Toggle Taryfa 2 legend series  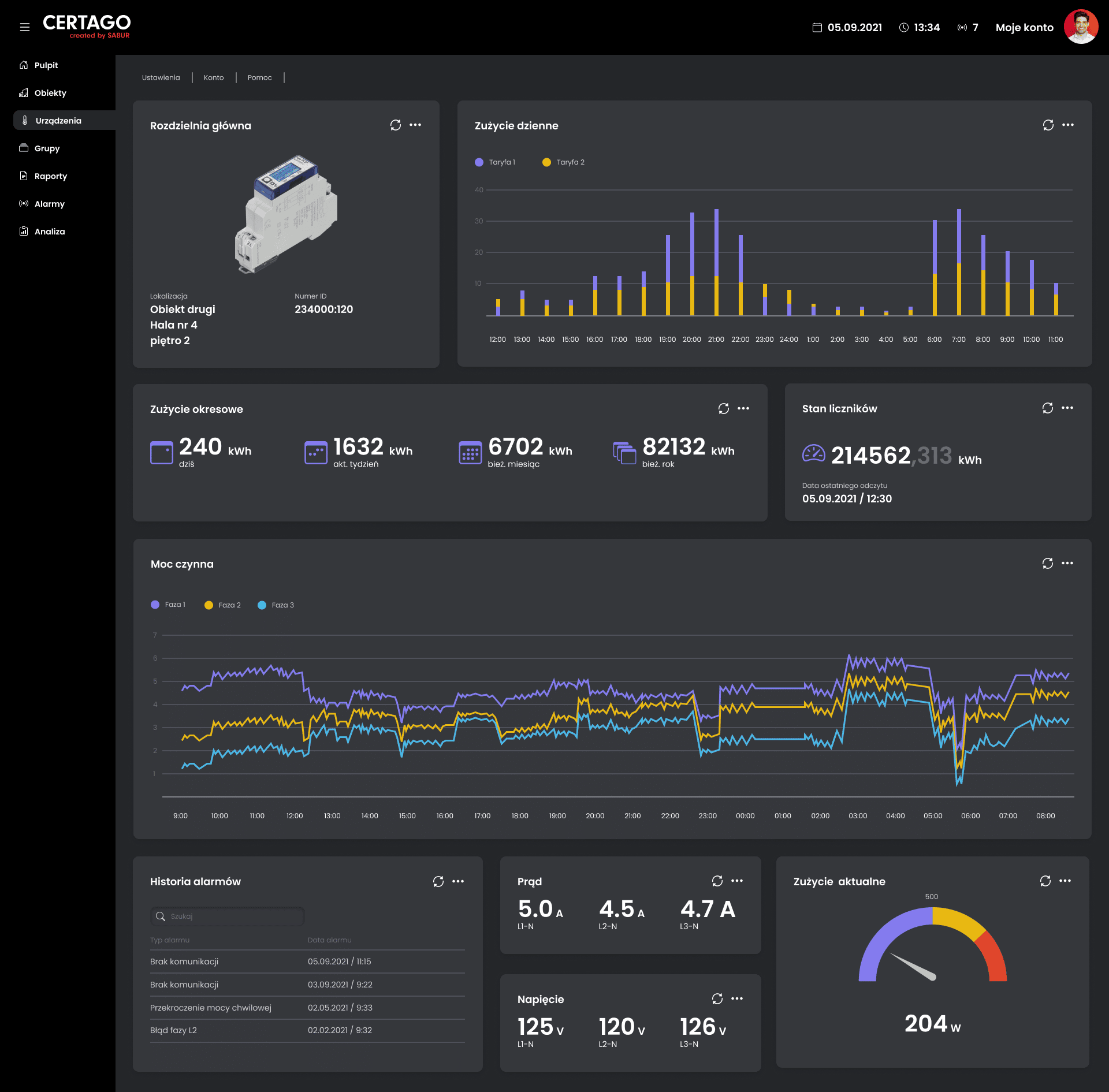coord(564,162)
